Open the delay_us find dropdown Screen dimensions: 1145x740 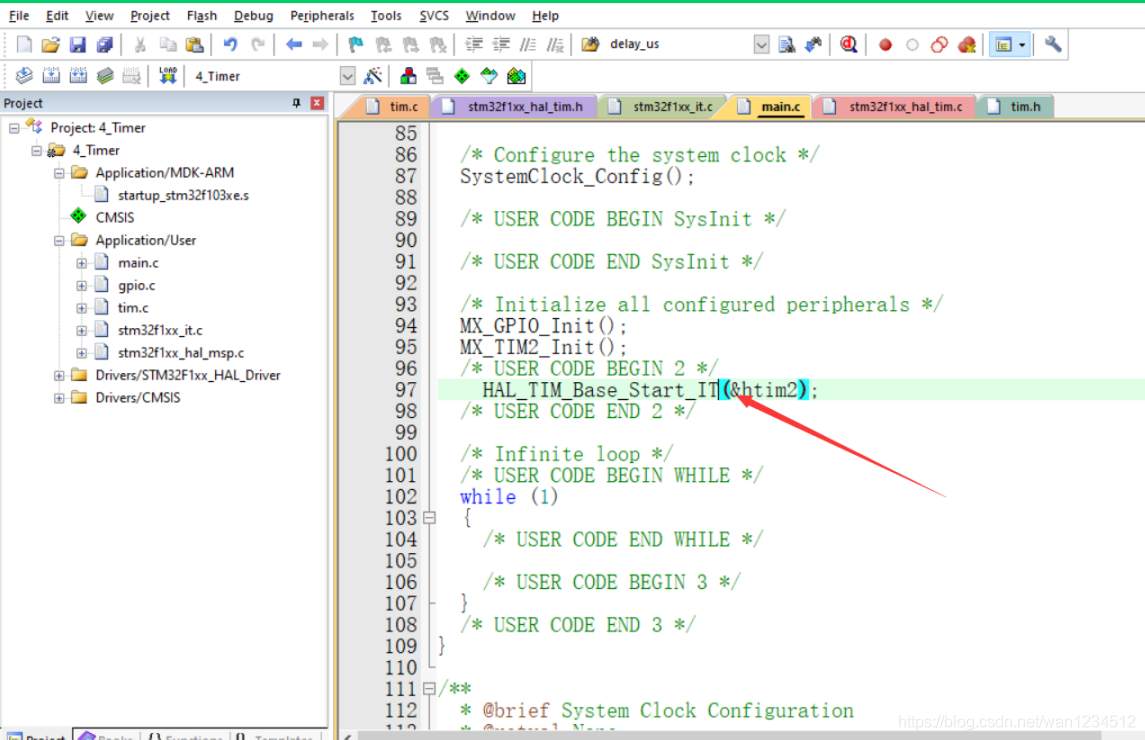[x=761, y=45]
